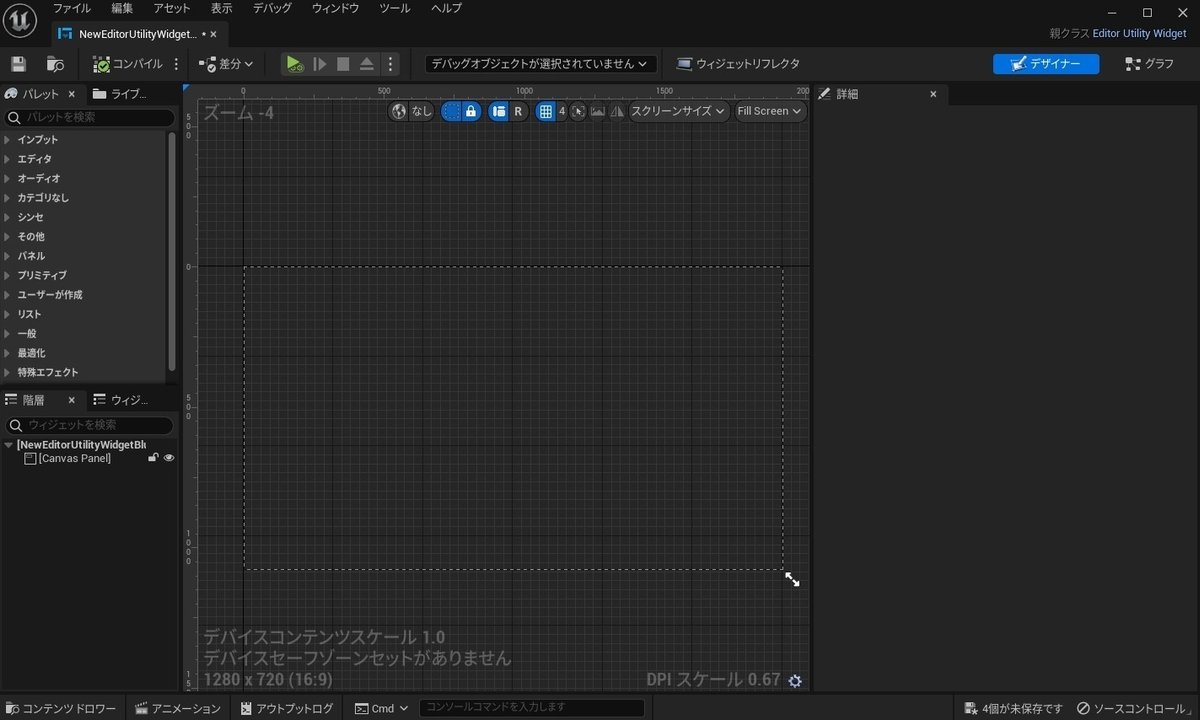Image resolution: width=1200 pixels, height=720 pixels.
Task: Browse to this asset in Content Browser
Action: [x=55, y=63]
